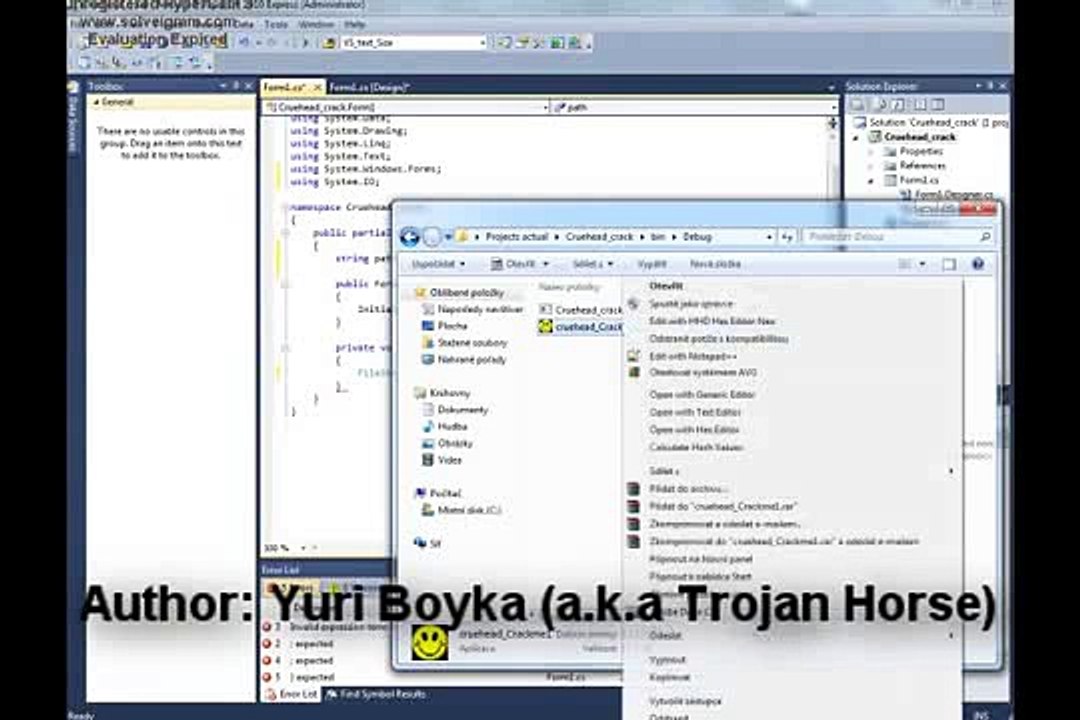
Task: Open the find combo box dropdown in the toolbar
Action: 482,43
